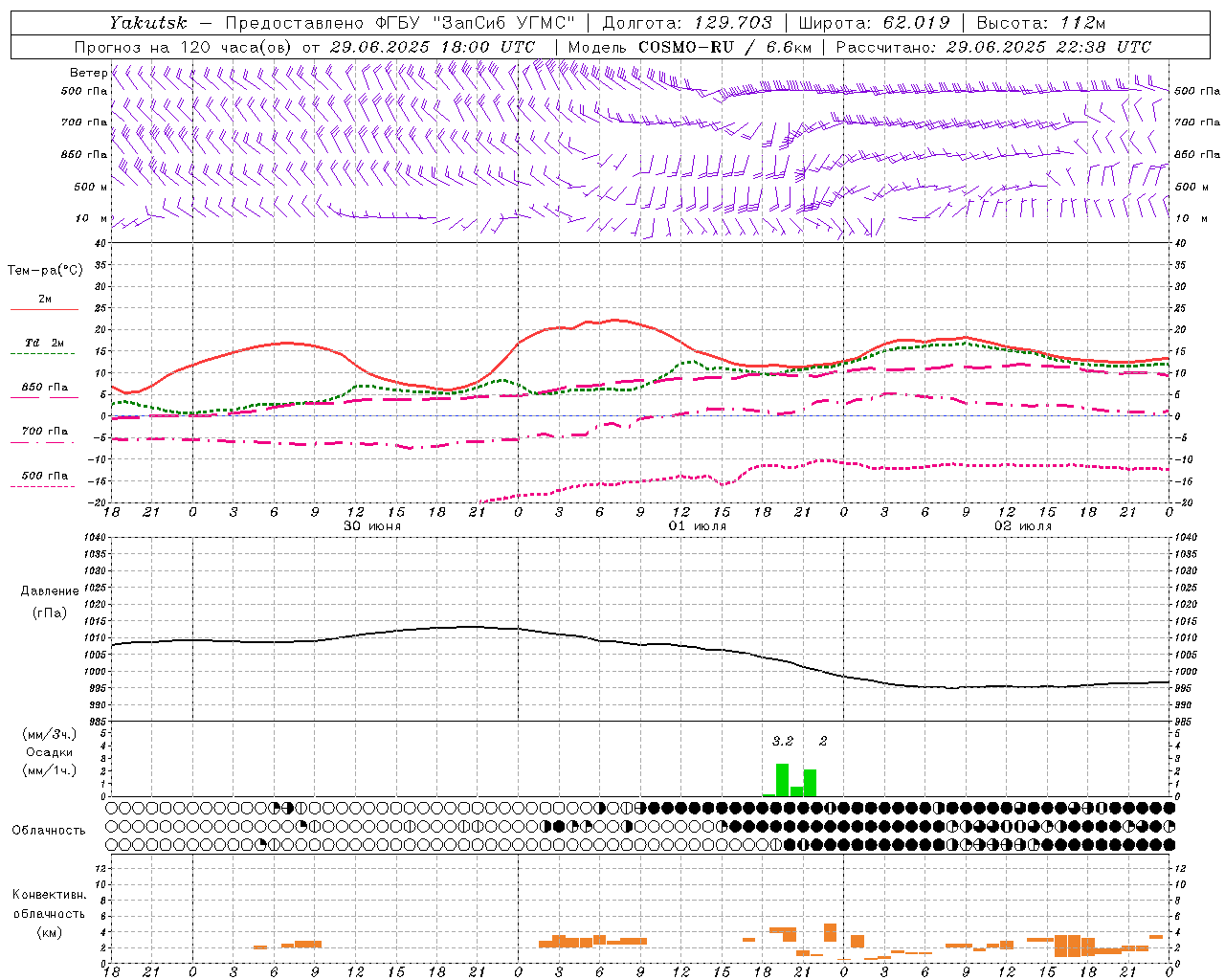
Task: Select the "Широта: 62.019" latitude value
Action: [874, 23]
